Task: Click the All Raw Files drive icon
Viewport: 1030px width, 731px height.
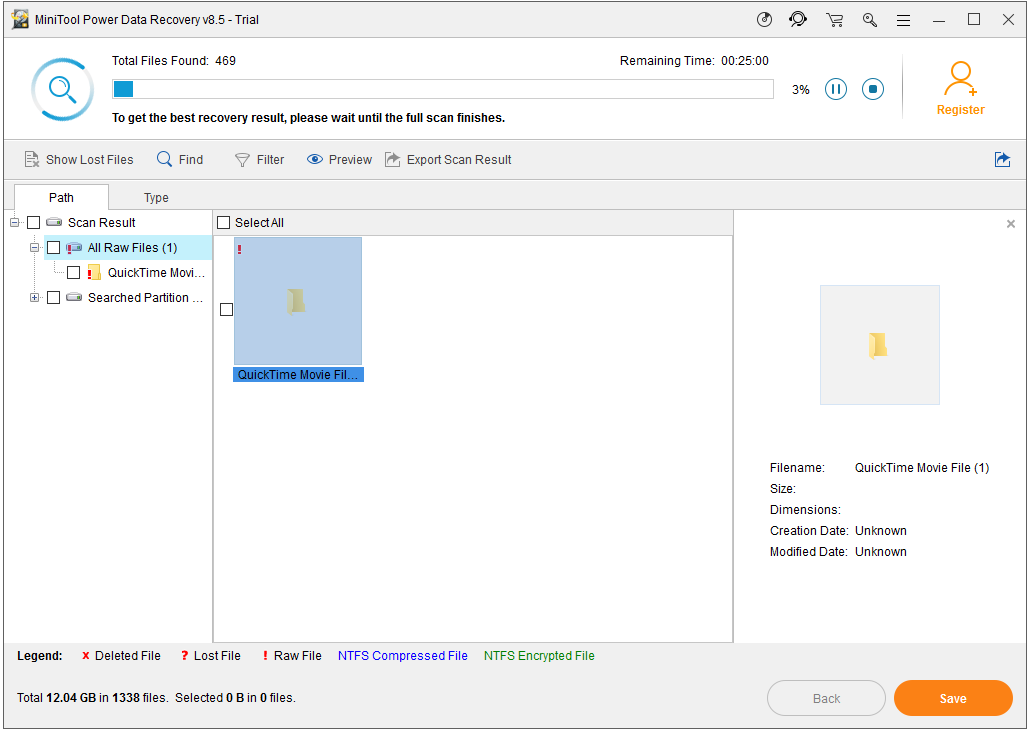Action: pyautogui.click(x=74, y=248)
